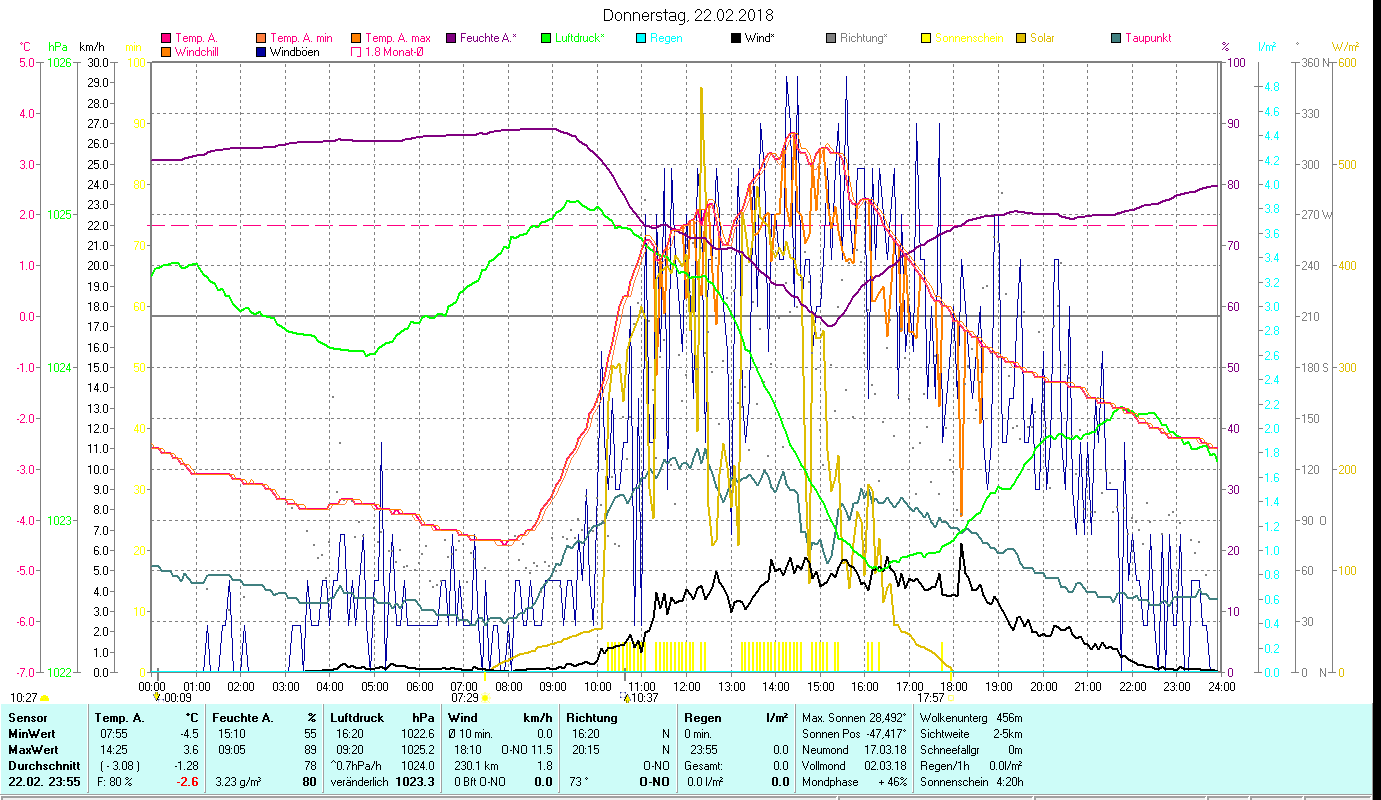Viewport: 1381px width, 800px height.
Task: Click the sun icon beside 10:27
Action: 44,698
